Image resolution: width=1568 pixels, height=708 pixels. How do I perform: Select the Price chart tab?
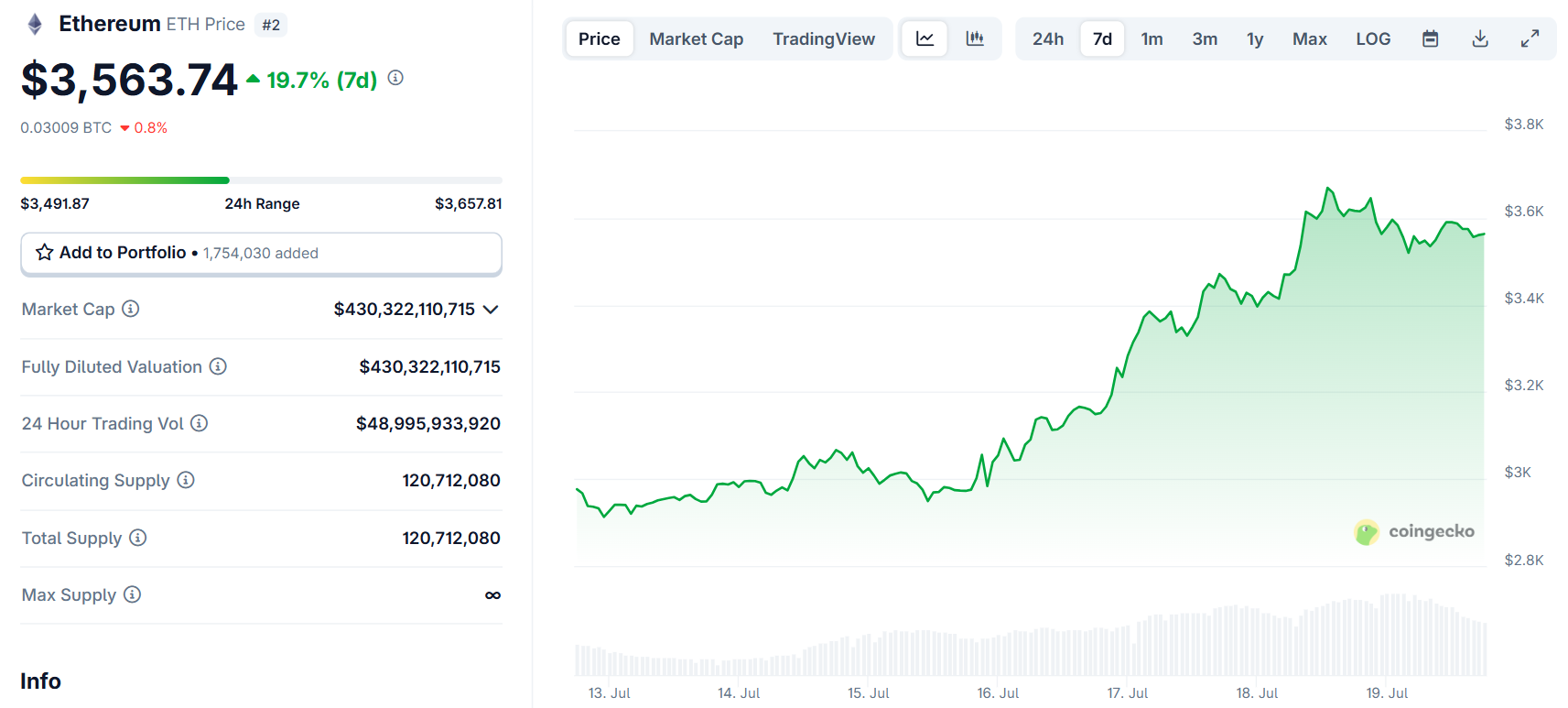point(600,38)
